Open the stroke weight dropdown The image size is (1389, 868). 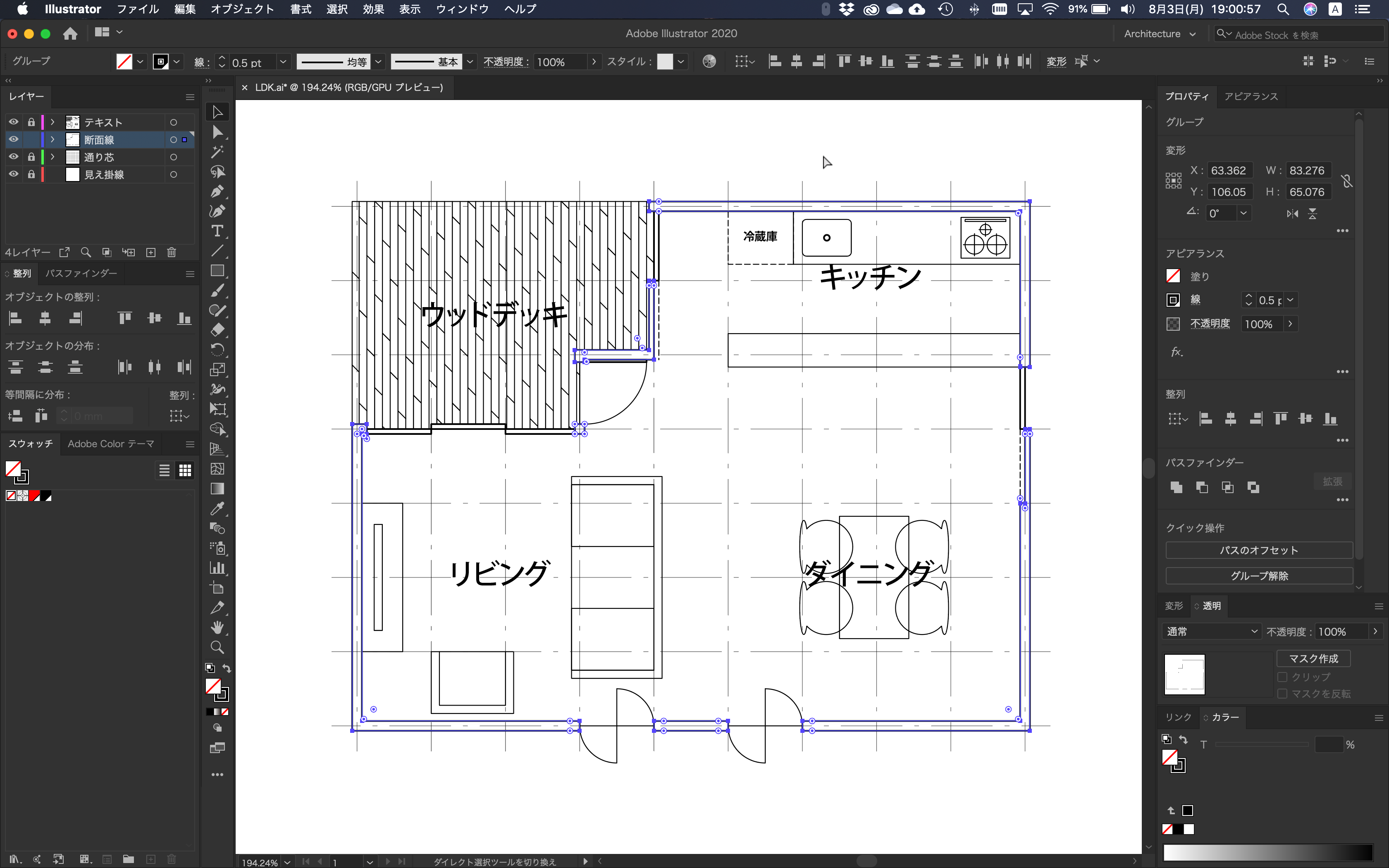coord(283,62)
